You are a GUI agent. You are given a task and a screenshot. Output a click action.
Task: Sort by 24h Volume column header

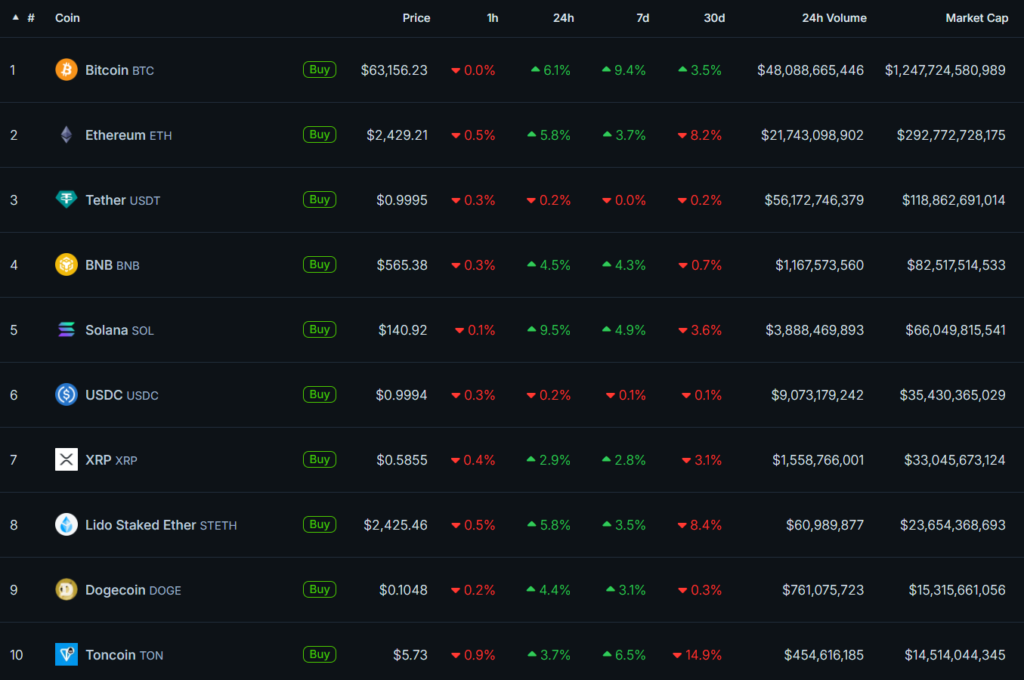pos(834,18)
